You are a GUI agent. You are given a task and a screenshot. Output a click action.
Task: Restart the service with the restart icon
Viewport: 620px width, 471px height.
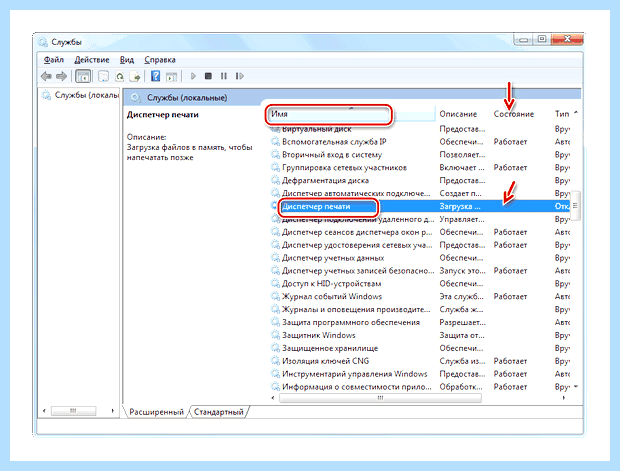pos(240,76)
